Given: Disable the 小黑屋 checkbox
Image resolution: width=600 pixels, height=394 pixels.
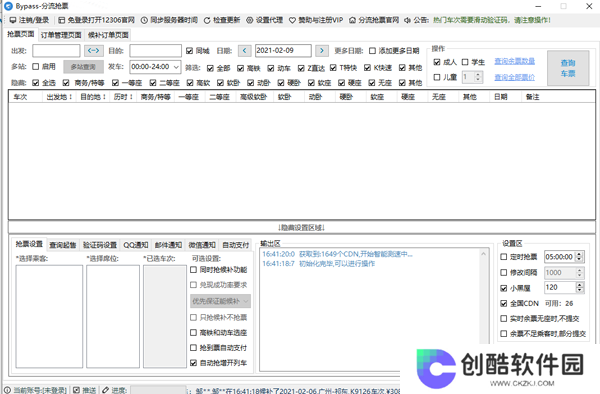Looking at the screenshot, I should coord(504,288).
